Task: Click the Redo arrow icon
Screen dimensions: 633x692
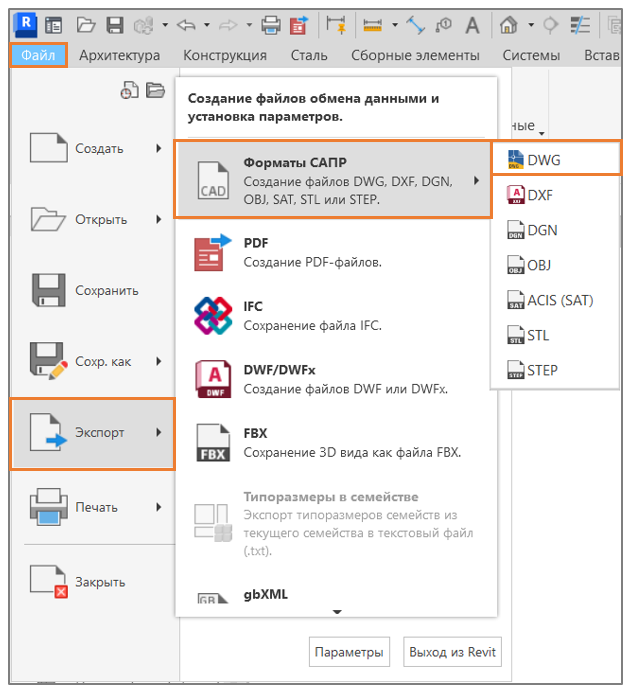Action: point(228,25)
